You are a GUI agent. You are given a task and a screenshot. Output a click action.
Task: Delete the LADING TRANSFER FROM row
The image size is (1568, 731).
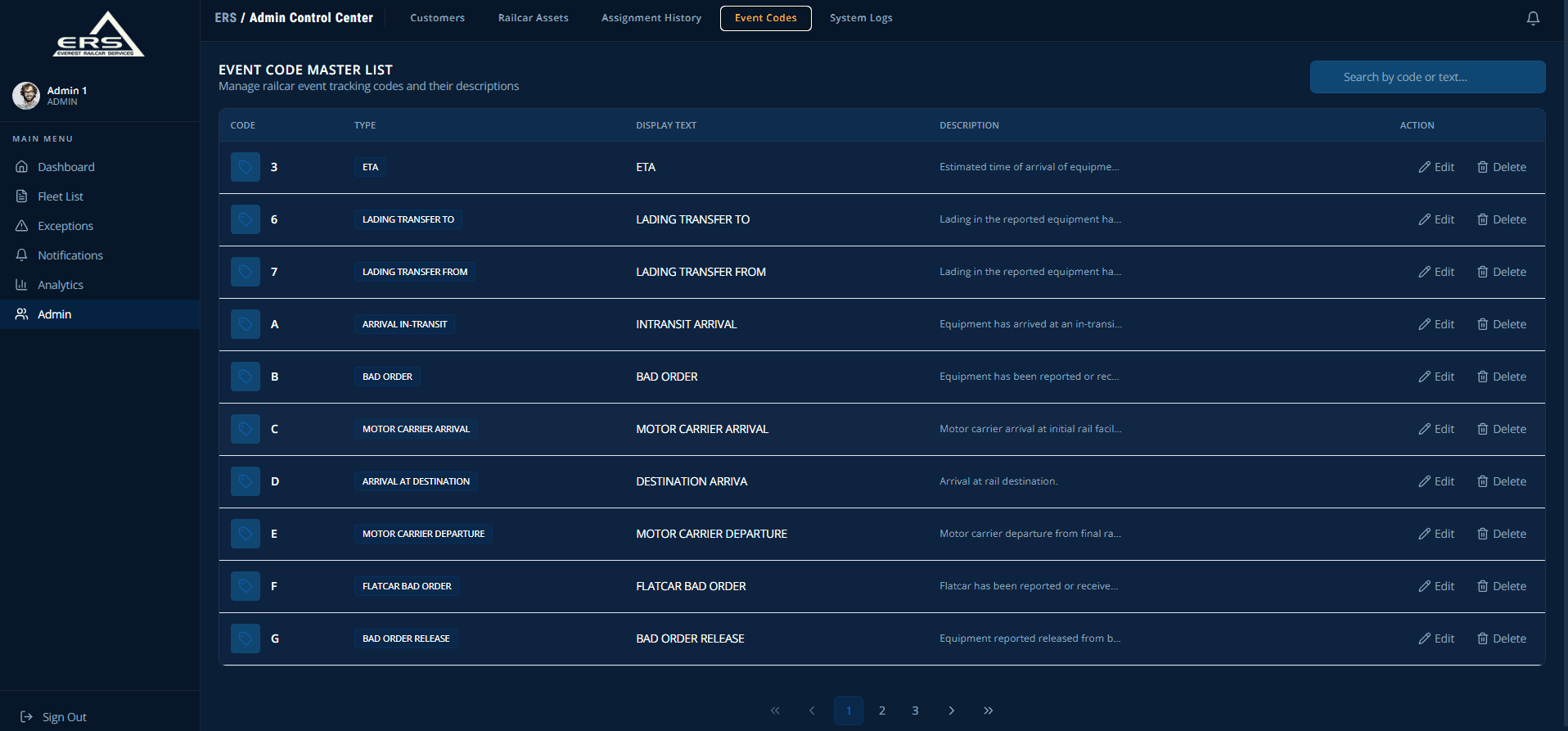point(1502,272)
